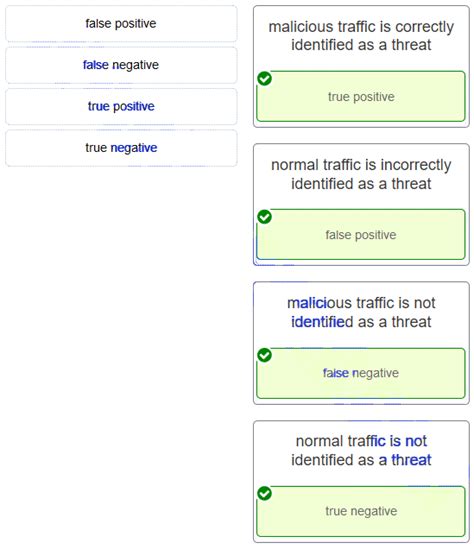Screen dimensions: 474x549
Task: Click the green 'false positive' answer box
Action: (361, 235)
